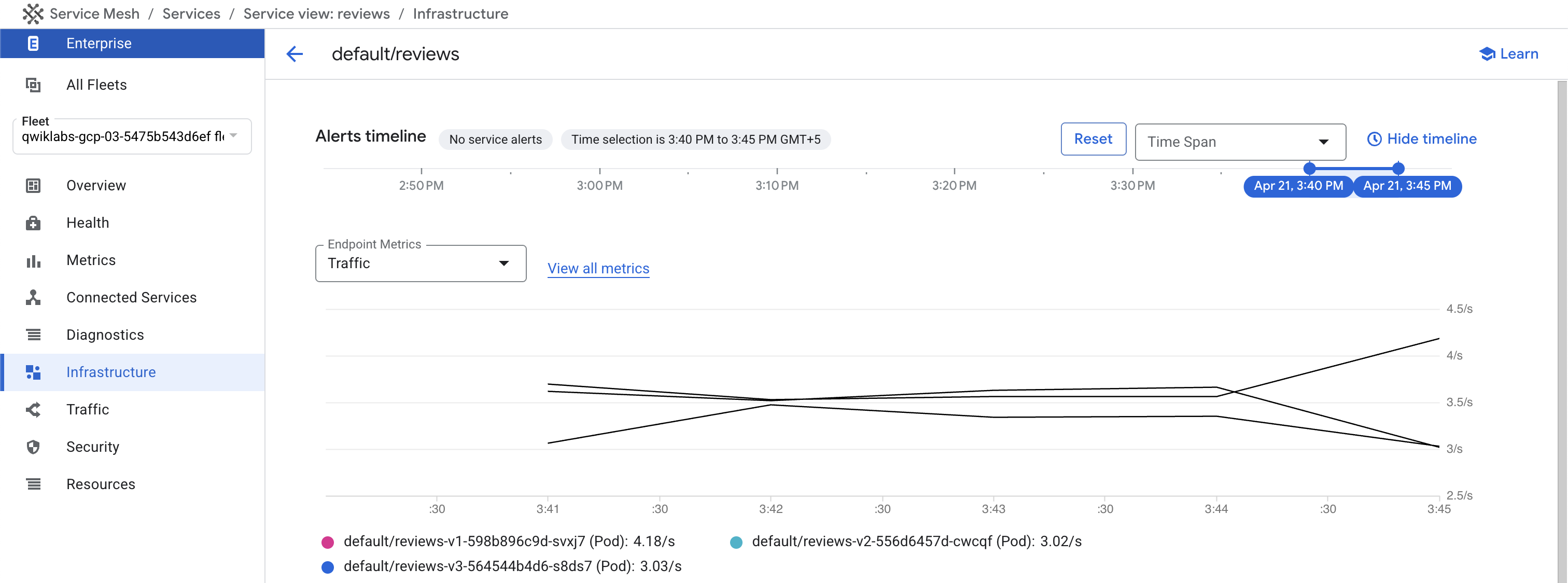Go back using the left arrow
The image size is (1568, 583).
pyautogui.click(x=295, y=54)
